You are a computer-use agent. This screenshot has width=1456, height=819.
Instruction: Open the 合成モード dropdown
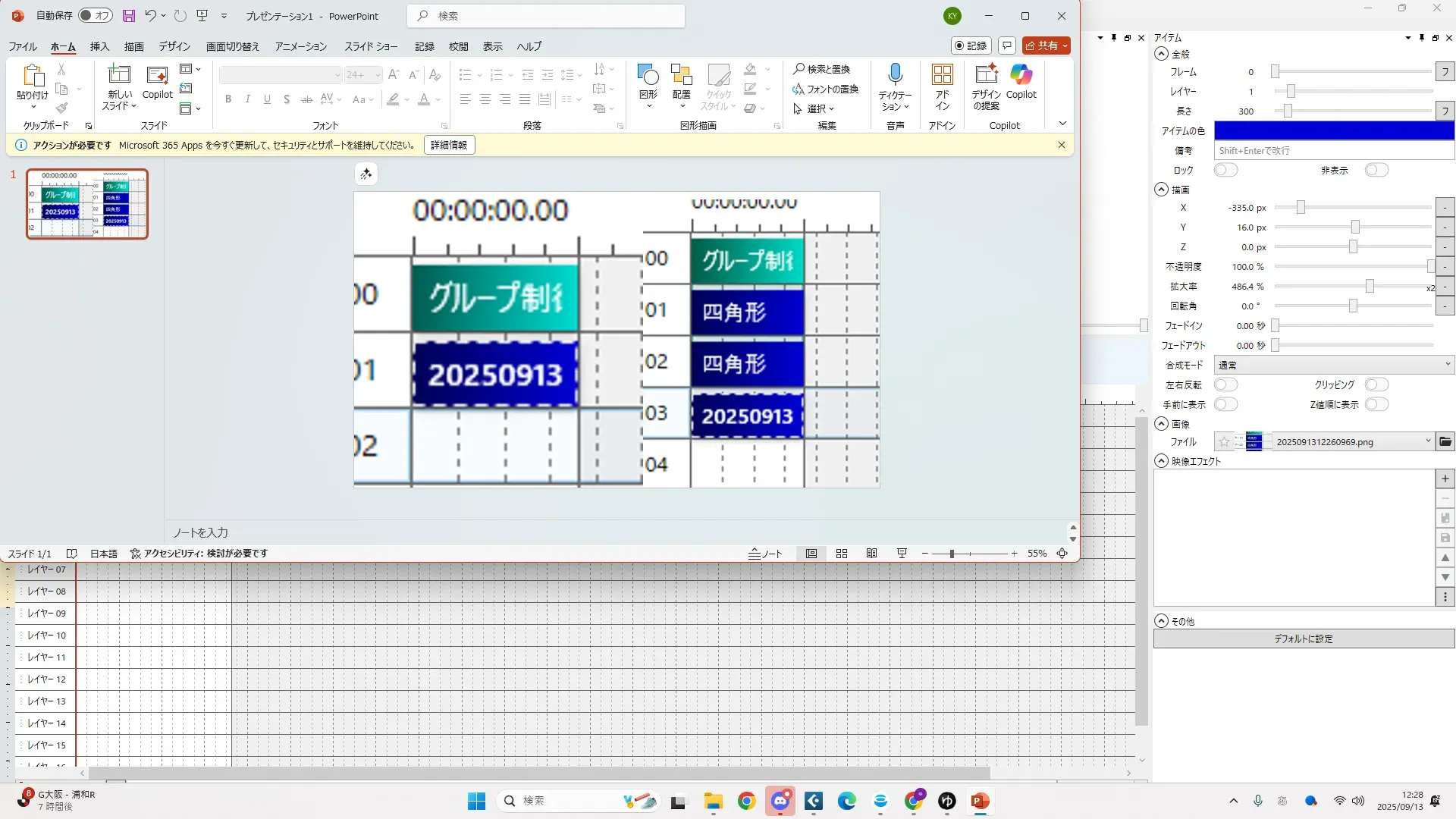1333,365
